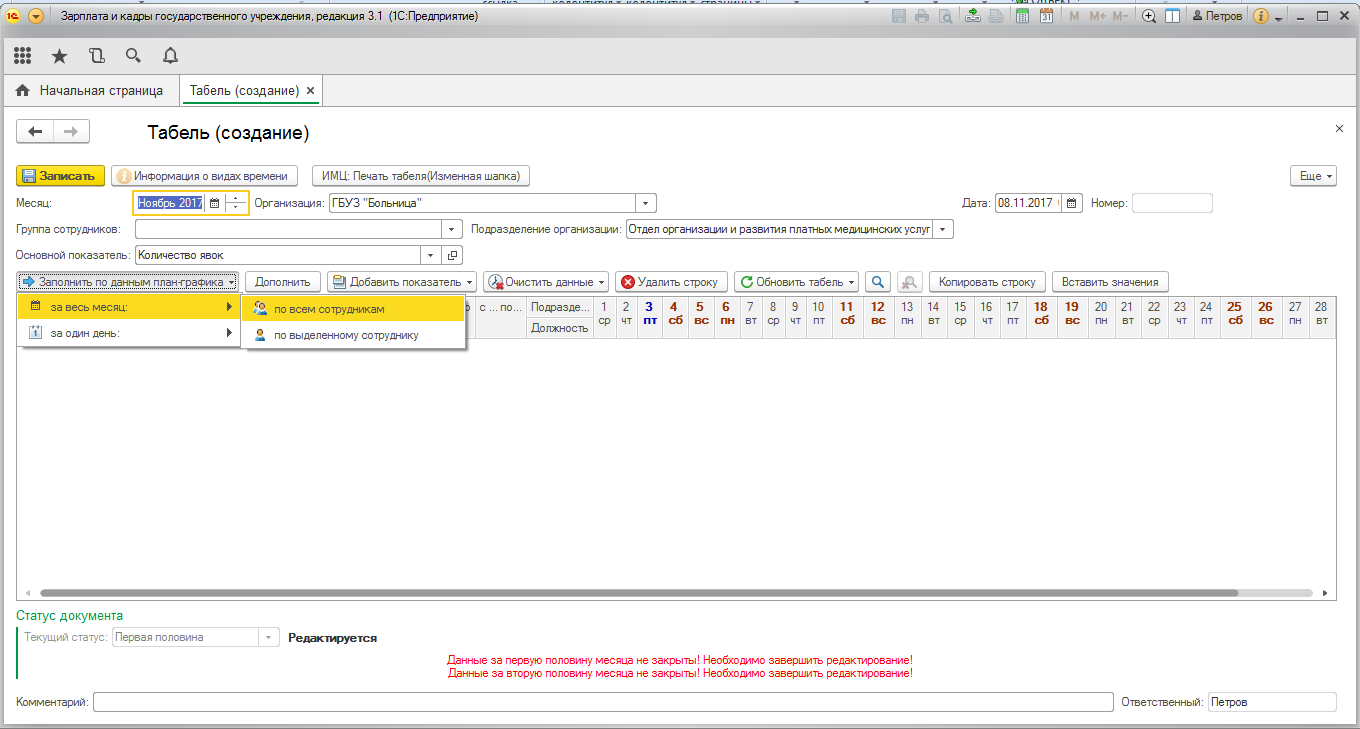Expand the Группа сотрудников dropdown
1360x729 pixels.
453,229
